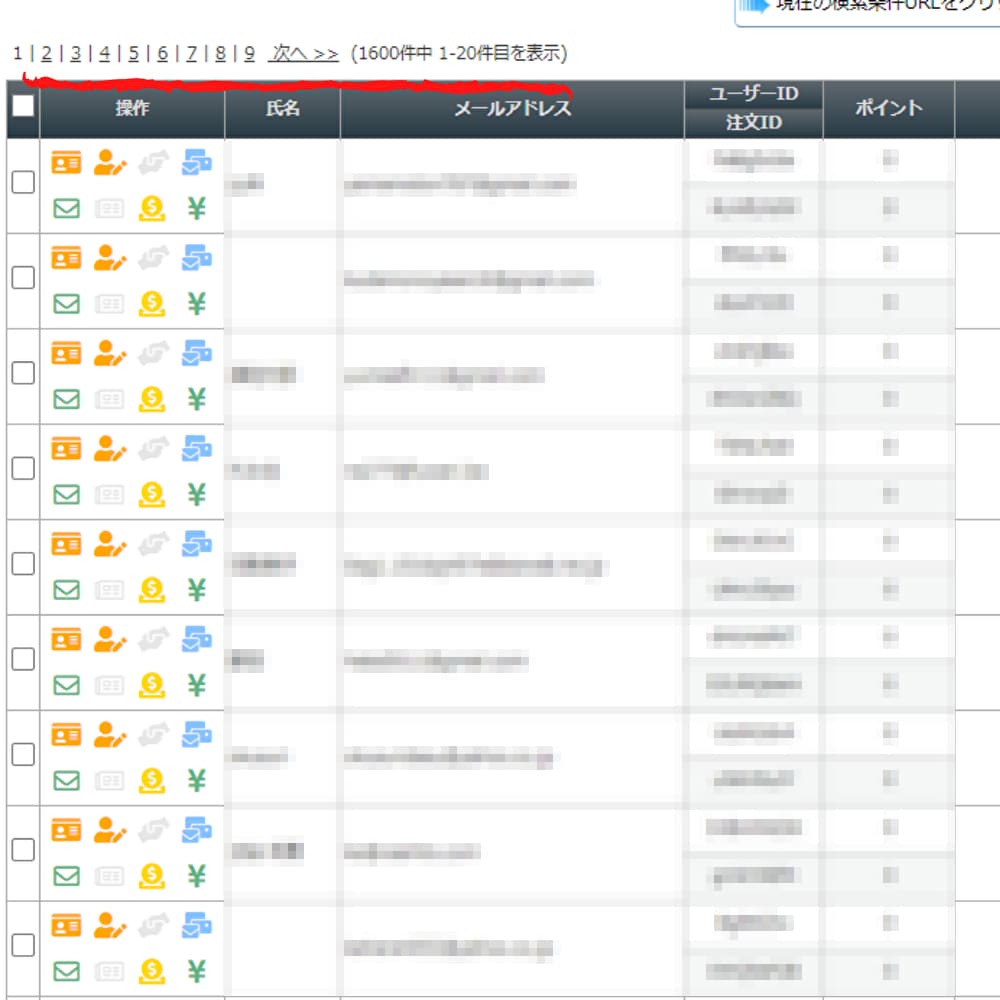Click the yellow coin icon in third row
This screenshot has height=1000, width=1000.
[x=152, y=399]
